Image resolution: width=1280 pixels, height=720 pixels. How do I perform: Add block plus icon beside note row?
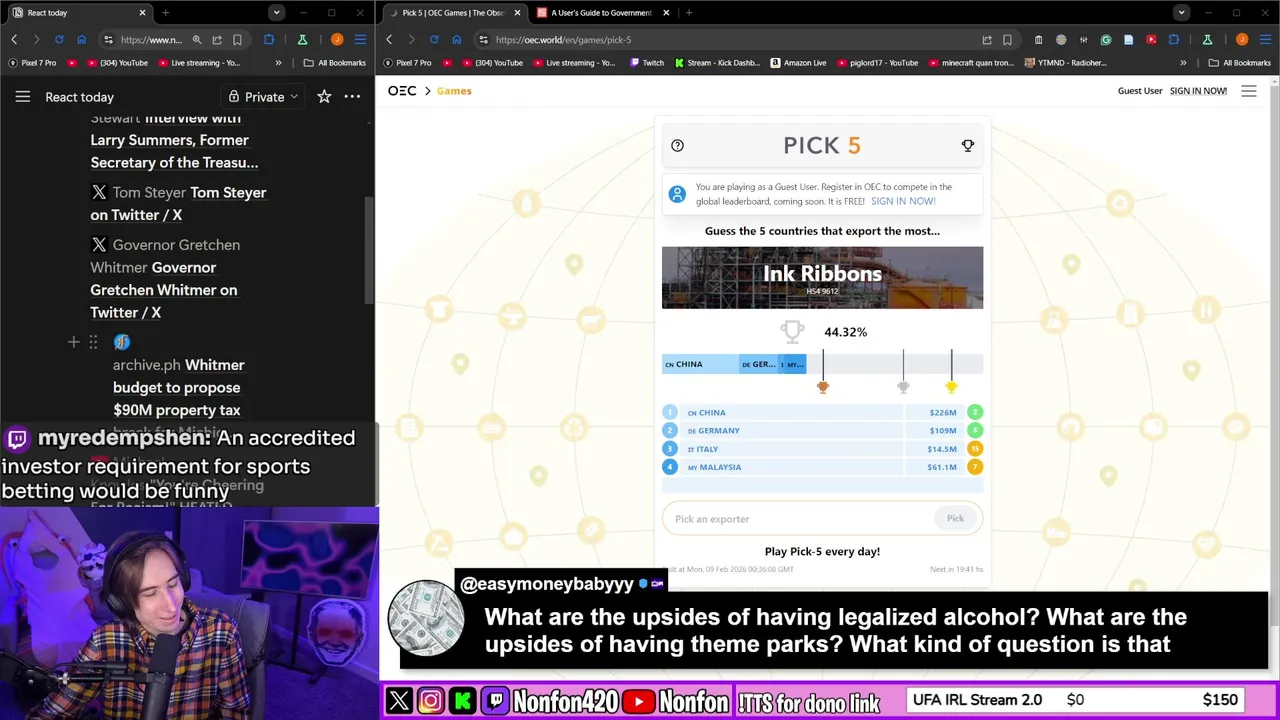pos(73,342)
